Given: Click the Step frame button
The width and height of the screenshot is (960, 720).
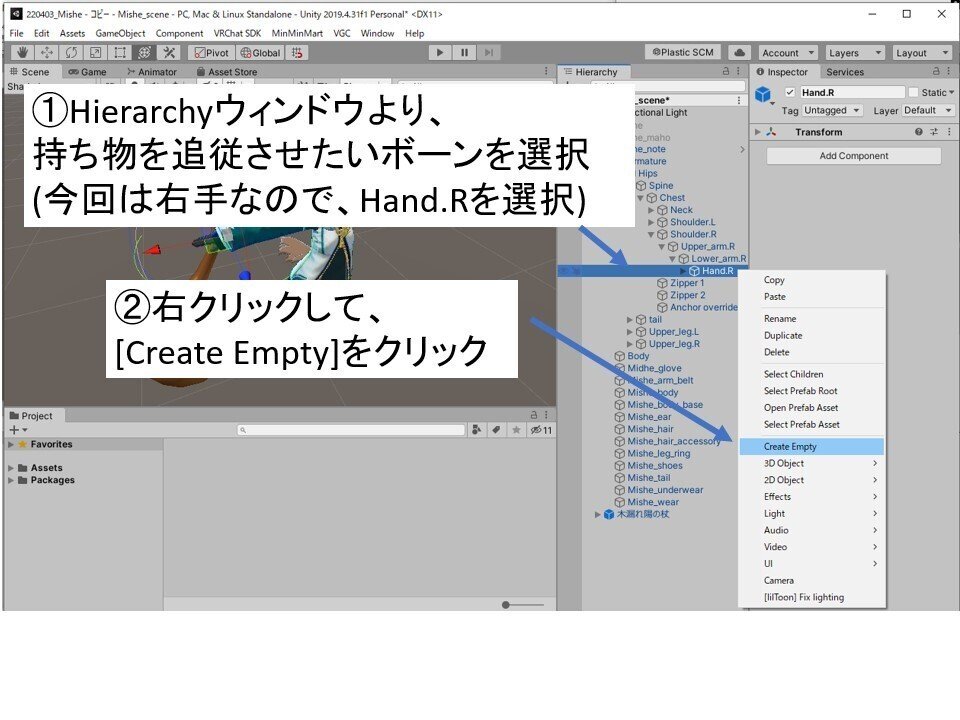Looking at the screenshot, I should pos(489,53).
